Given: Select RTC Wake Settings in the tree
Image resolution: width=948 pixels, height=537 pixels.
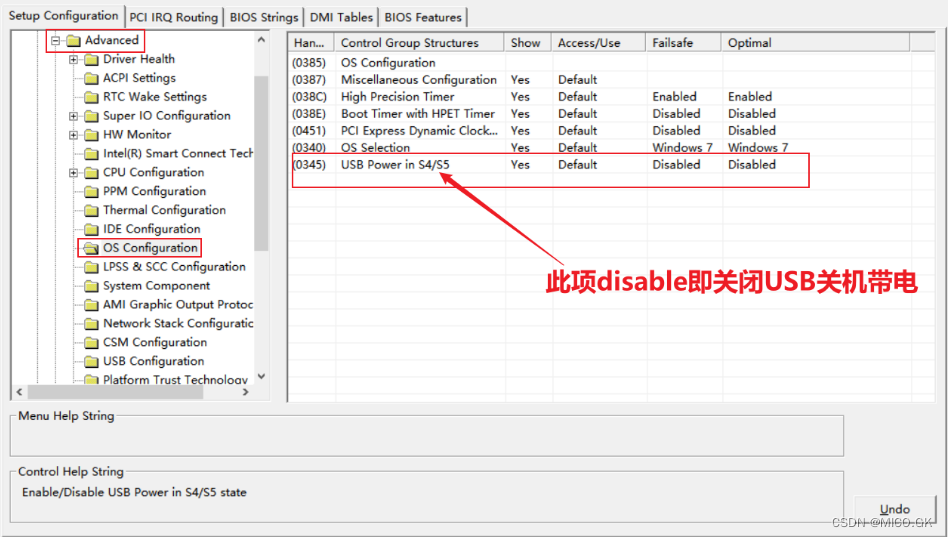Looking at the screenshot, I should 155,97.
